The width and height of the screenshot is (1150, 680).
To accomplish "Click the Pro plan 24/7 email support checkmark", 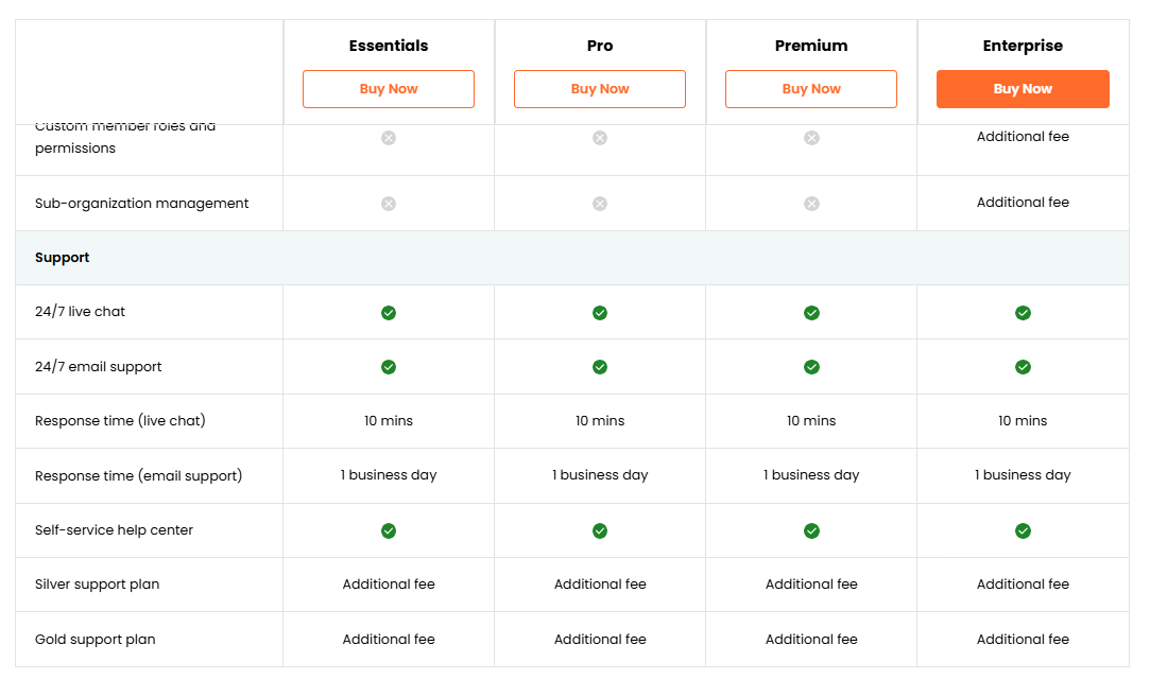I will pos(599,366).
